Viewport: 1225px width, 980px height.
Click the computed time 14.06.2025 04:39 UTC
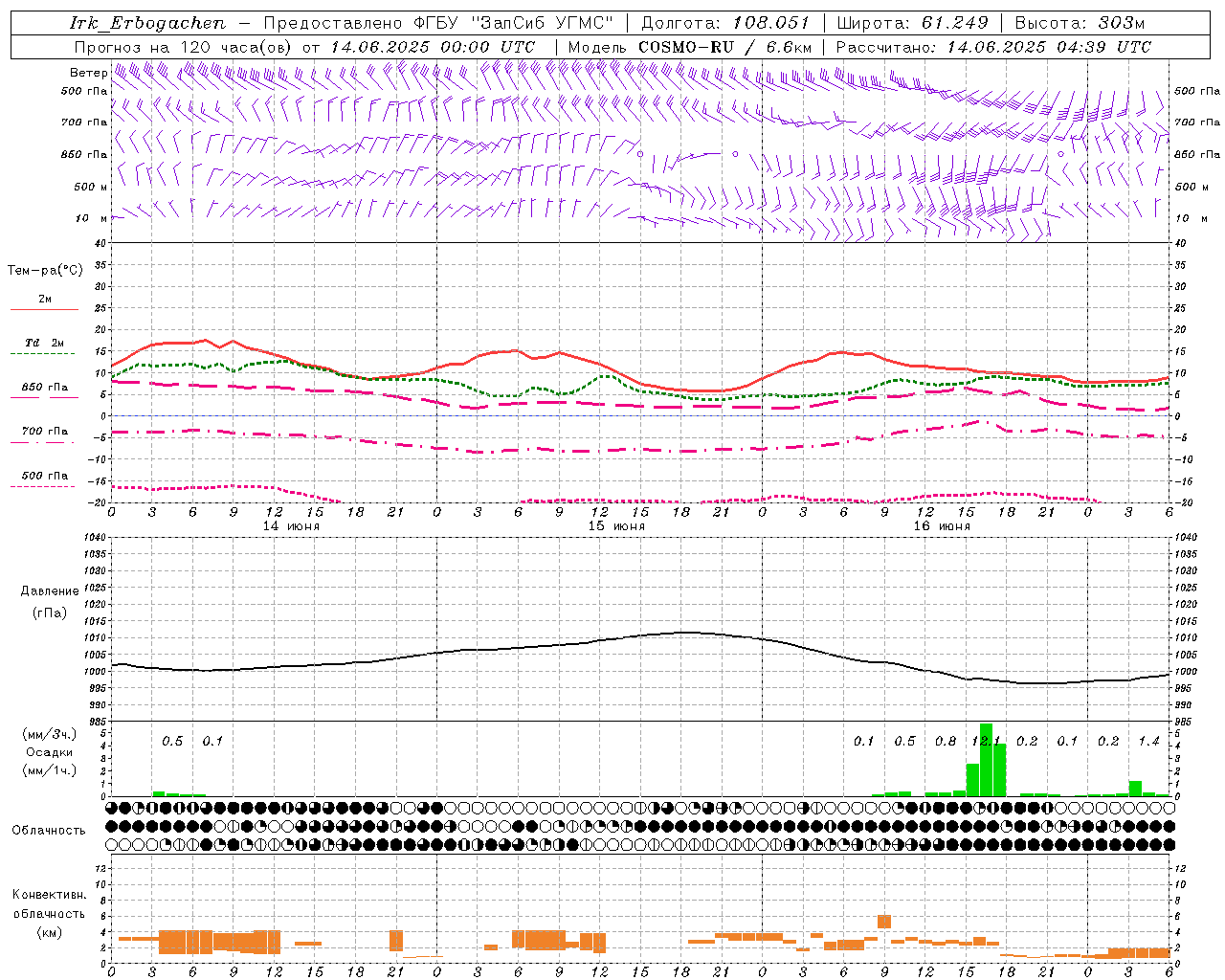pos(1049,47)
